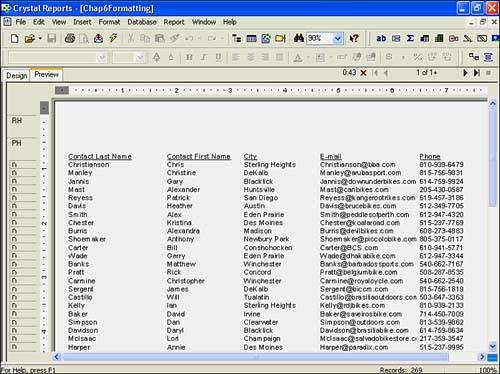Switch to the Design tab
Screen dimensions: 500x374
(x=17, y=75)
